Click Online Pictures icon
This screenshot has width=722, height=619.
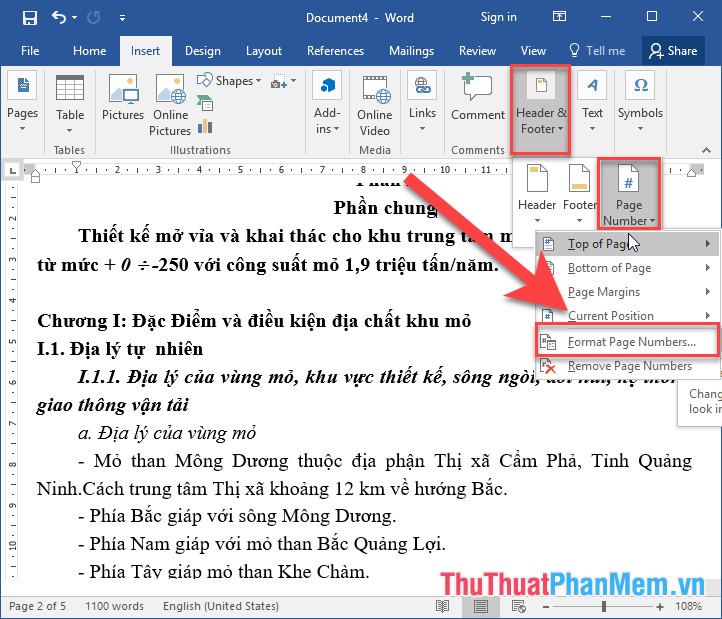[170, 105]
